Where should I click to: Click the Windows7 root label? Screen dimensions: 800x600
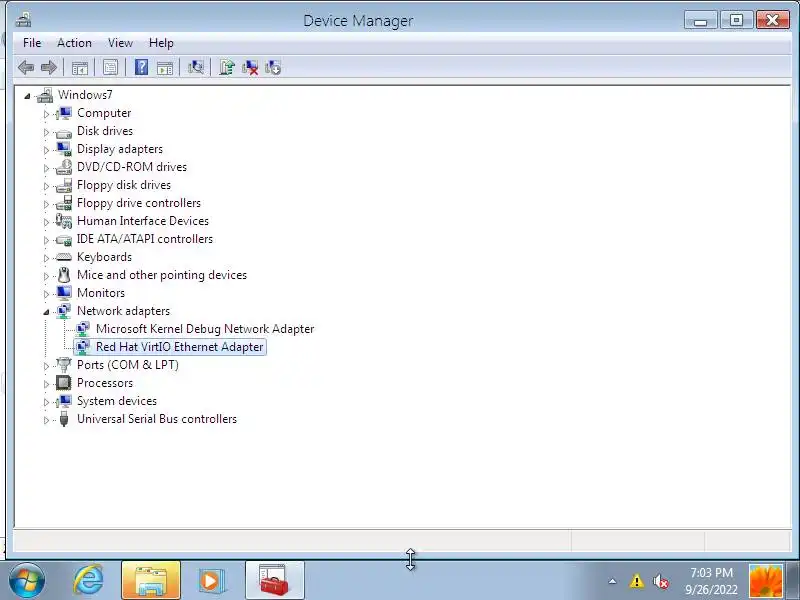pos(85,95)
